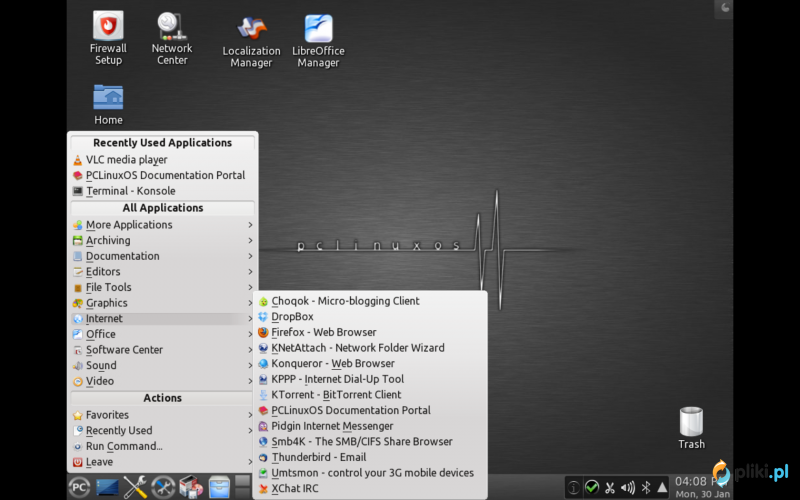This screenshot has width=800, height=500.
Task: Launch Firefox - Web Browser
Action: coord(370,332)
